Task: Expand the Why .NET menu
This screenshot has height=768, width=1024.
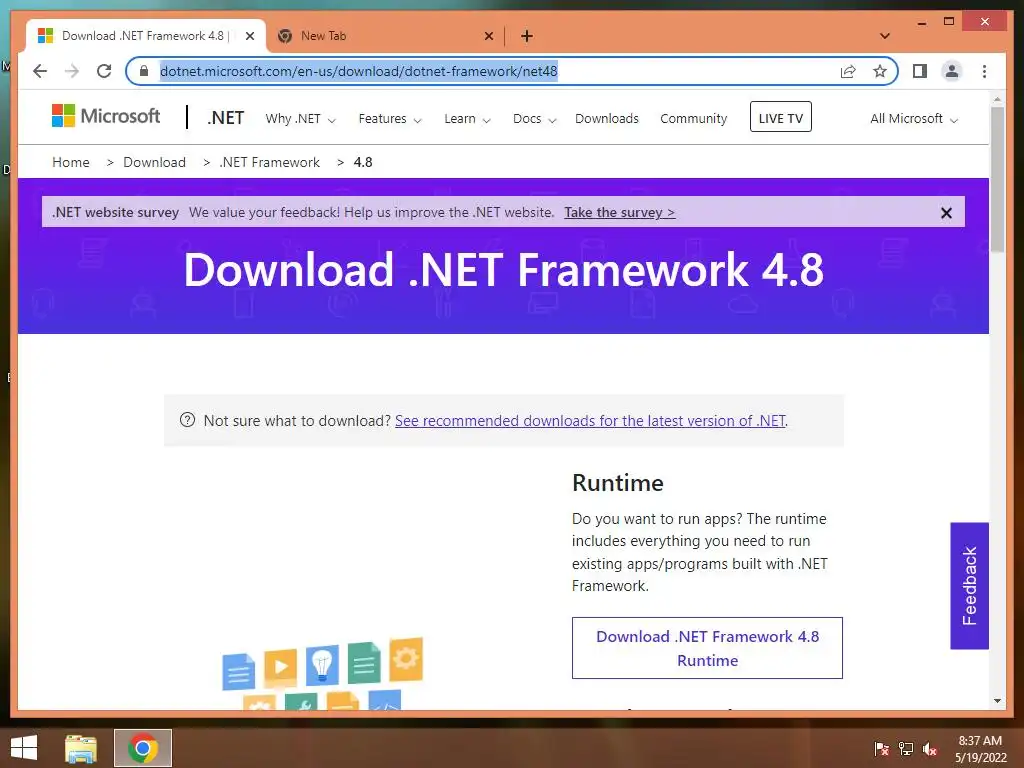Action: pos(300,119)
